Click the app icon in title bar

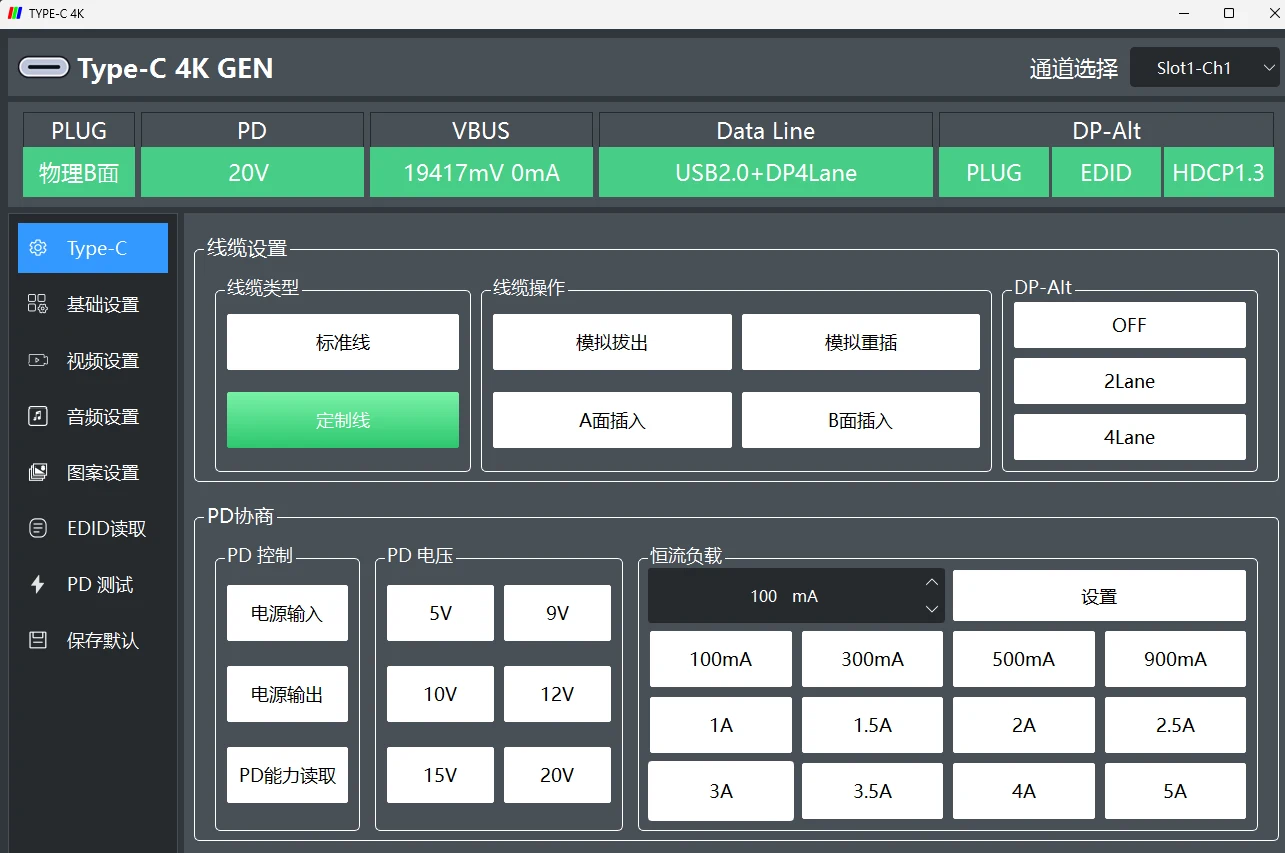(x=13, y=13)
